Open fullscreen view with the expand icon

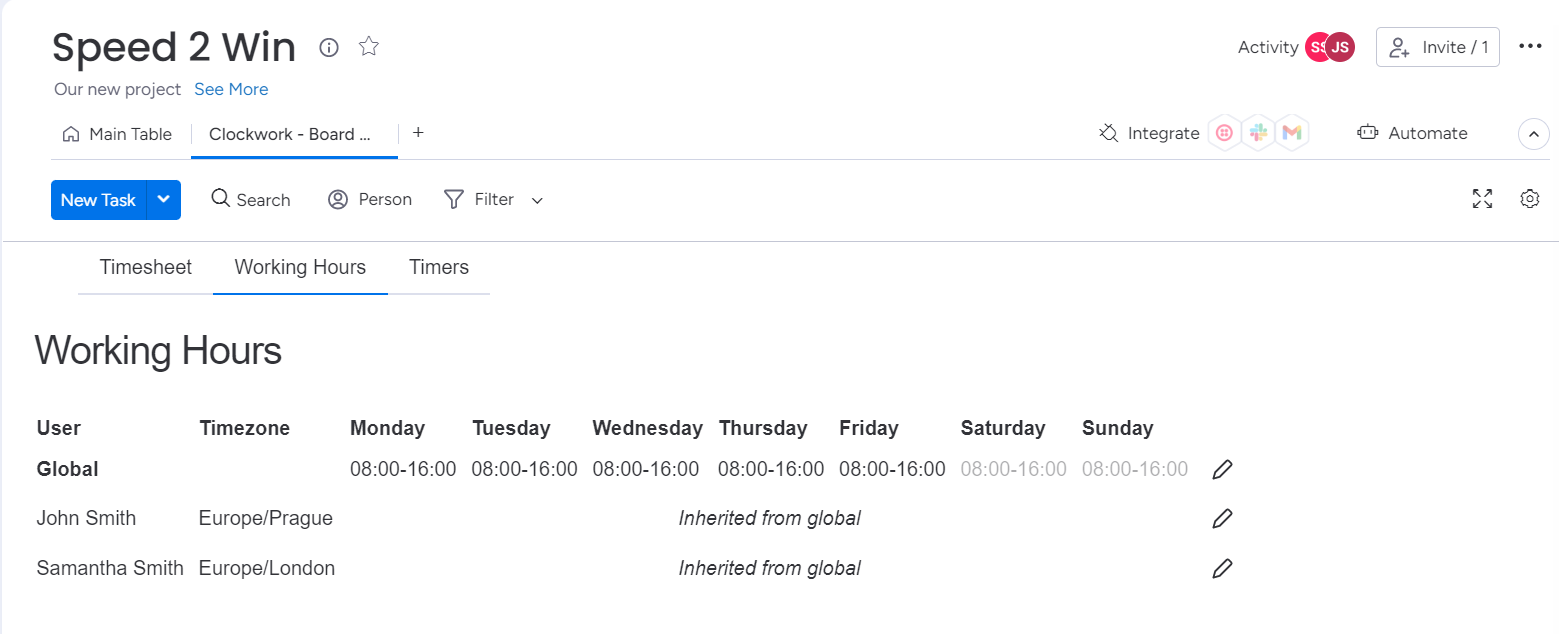point(1482,199)
